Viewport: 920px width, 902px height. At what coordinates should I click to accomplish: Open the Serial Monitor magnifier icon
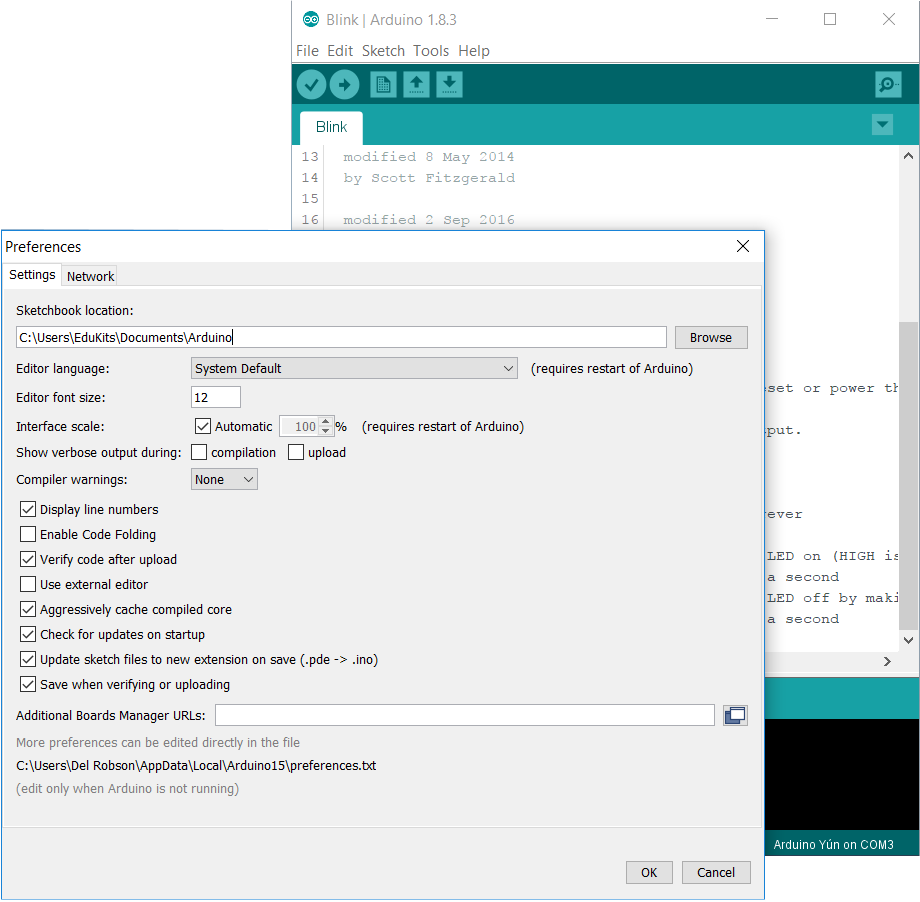(888, 85)
